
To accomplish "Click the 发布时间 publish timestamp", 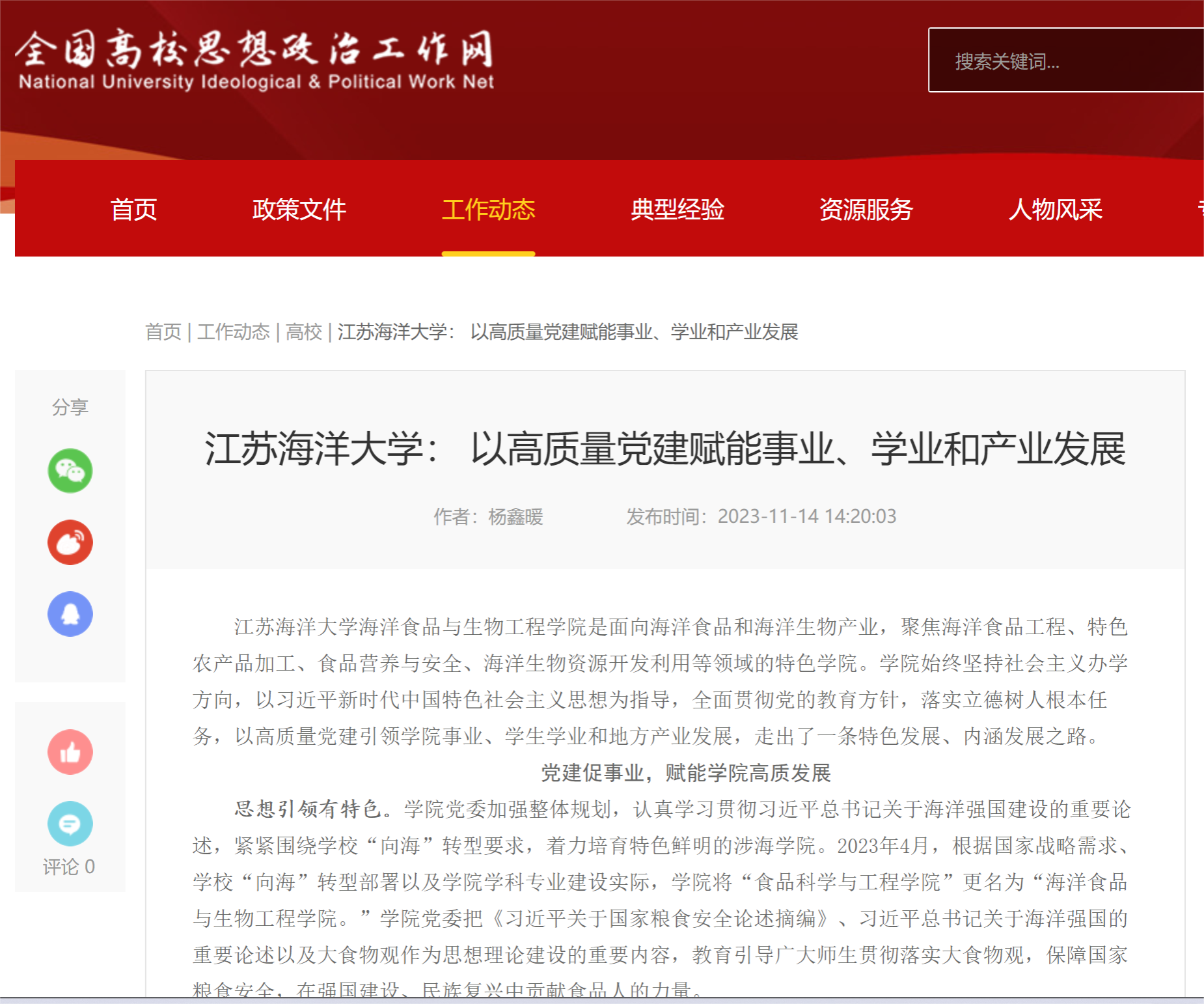I will click(x=761, y=517).
